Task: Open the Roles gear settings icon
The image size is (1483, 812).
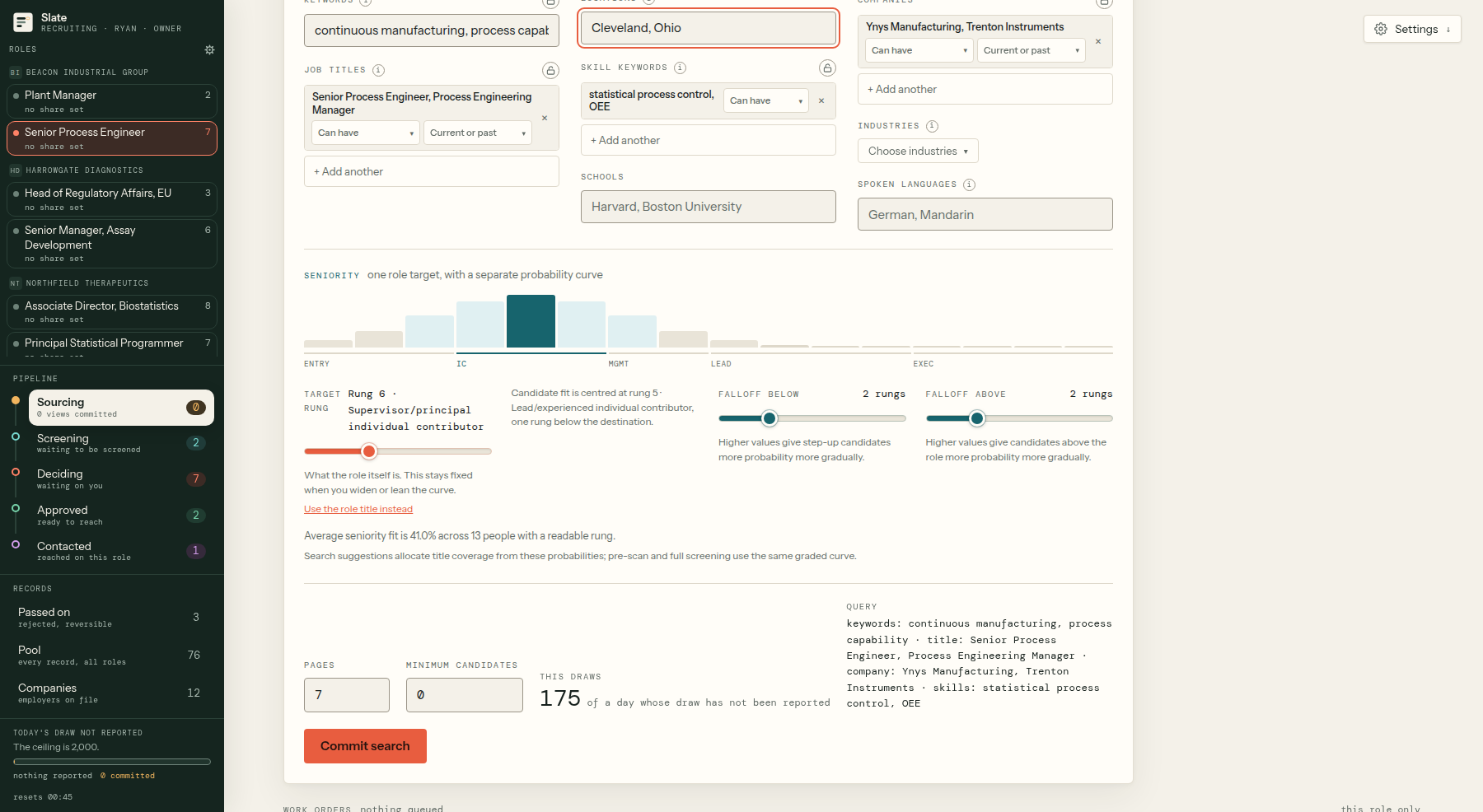Action: pyautogui.click(x=209, y=50)
